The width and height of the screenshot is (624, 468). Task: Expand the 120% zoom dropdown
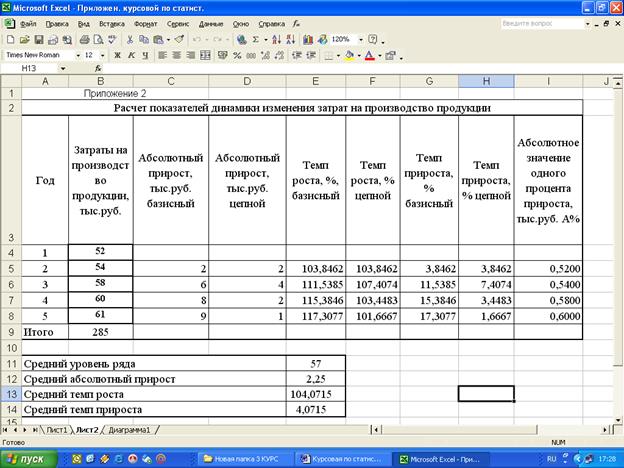(359, 39)
